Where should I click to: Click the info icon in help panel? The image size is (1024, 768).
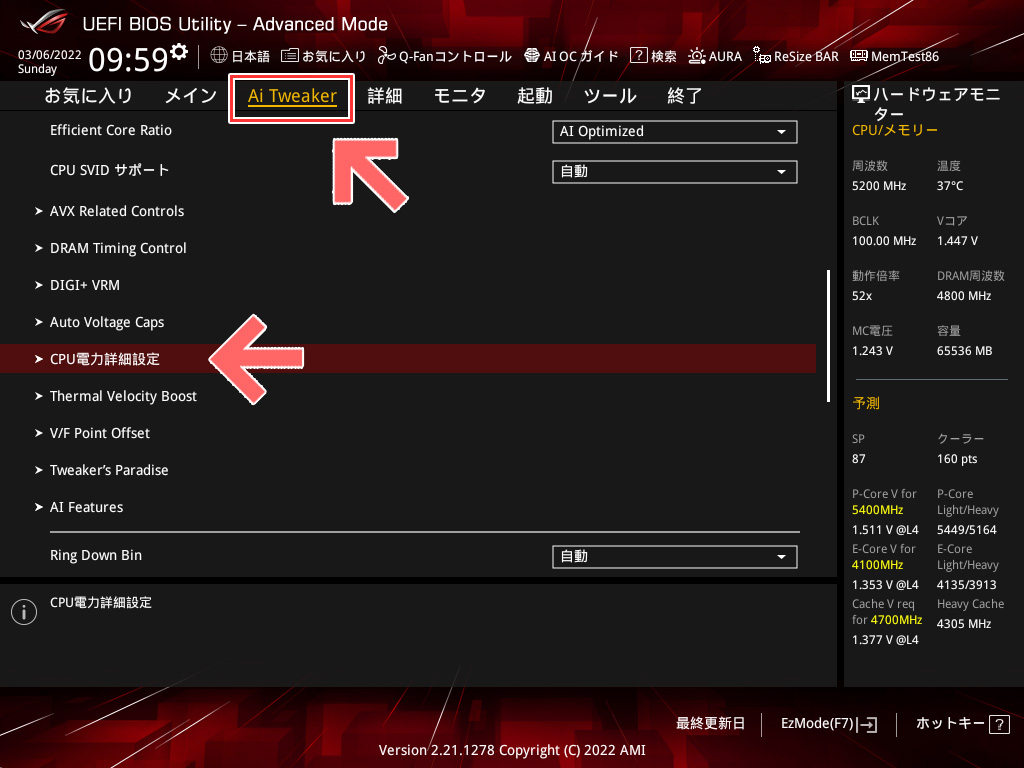tap(24, 612)
